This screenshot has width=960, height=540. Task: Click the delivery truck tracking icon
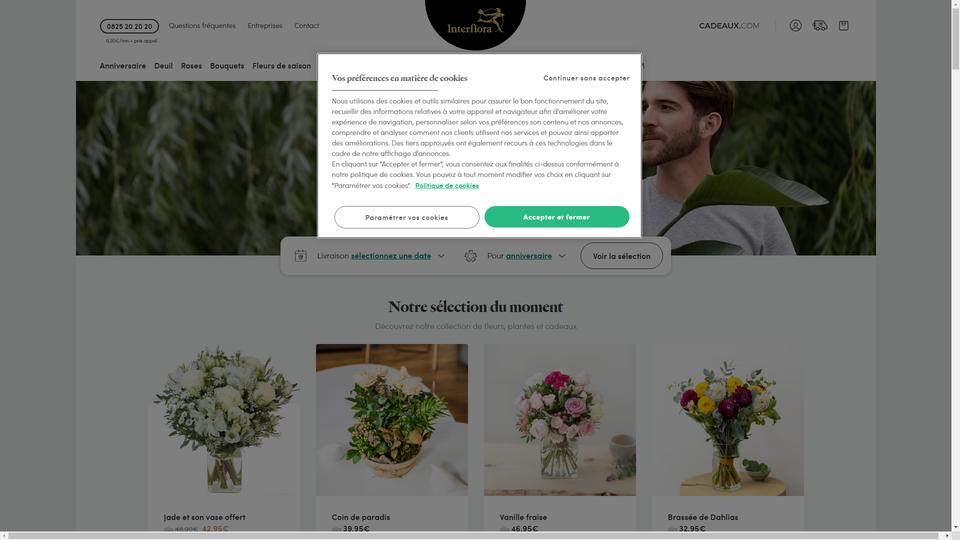[x=820, y=26]
